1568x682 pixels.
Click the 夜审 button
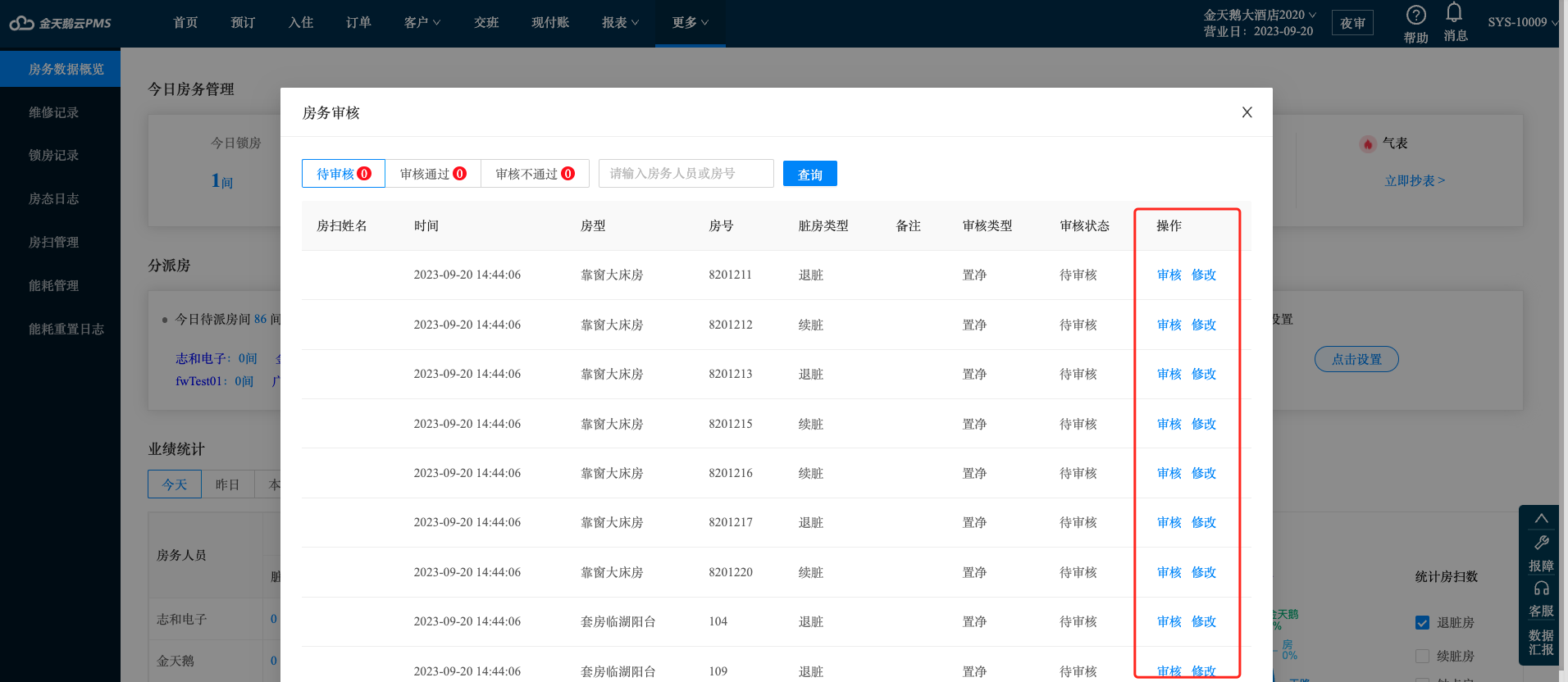tap(1352, 23)
